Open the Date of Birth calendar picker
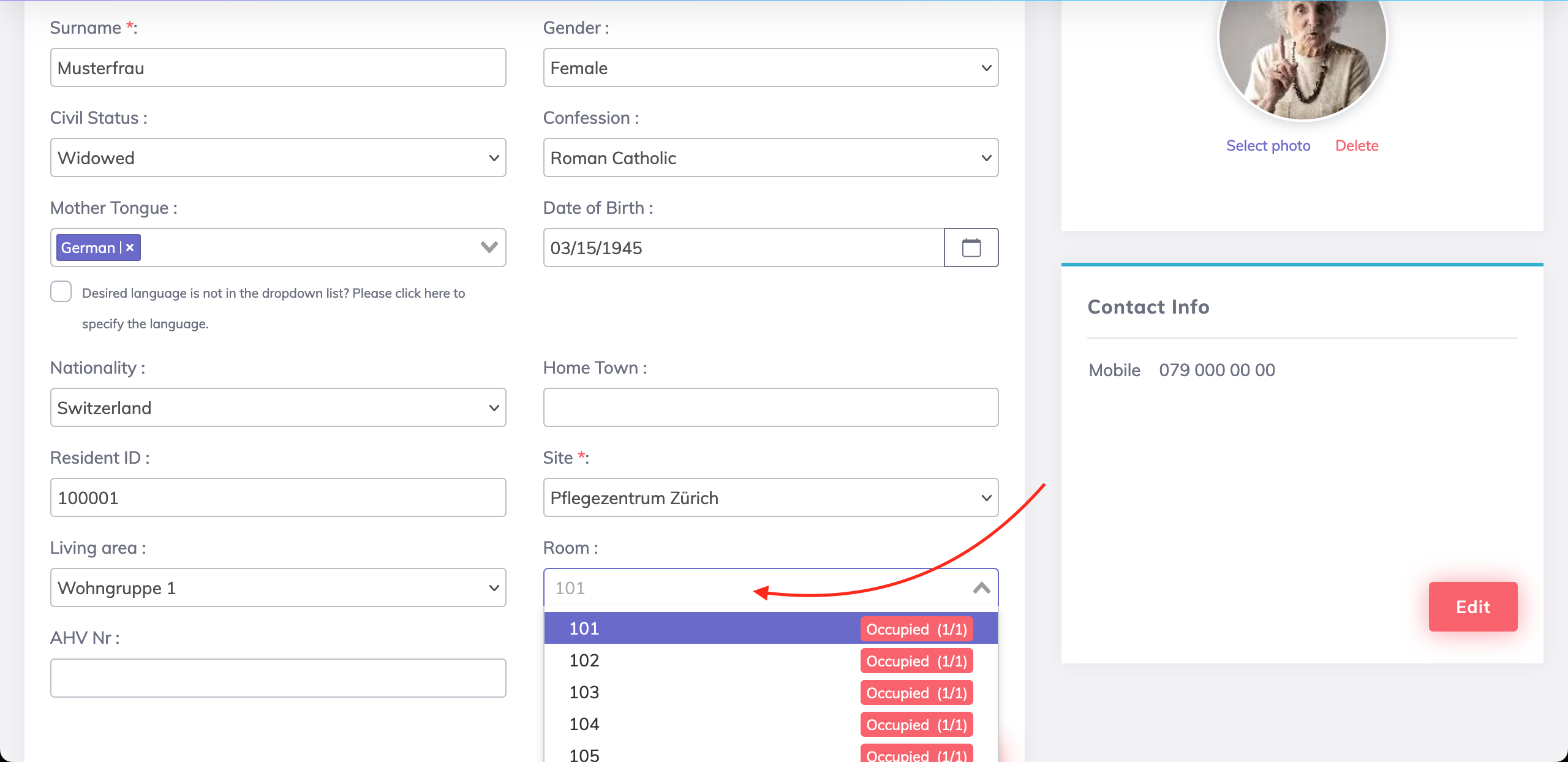1568x762 pixels. [x=971, y=247]
